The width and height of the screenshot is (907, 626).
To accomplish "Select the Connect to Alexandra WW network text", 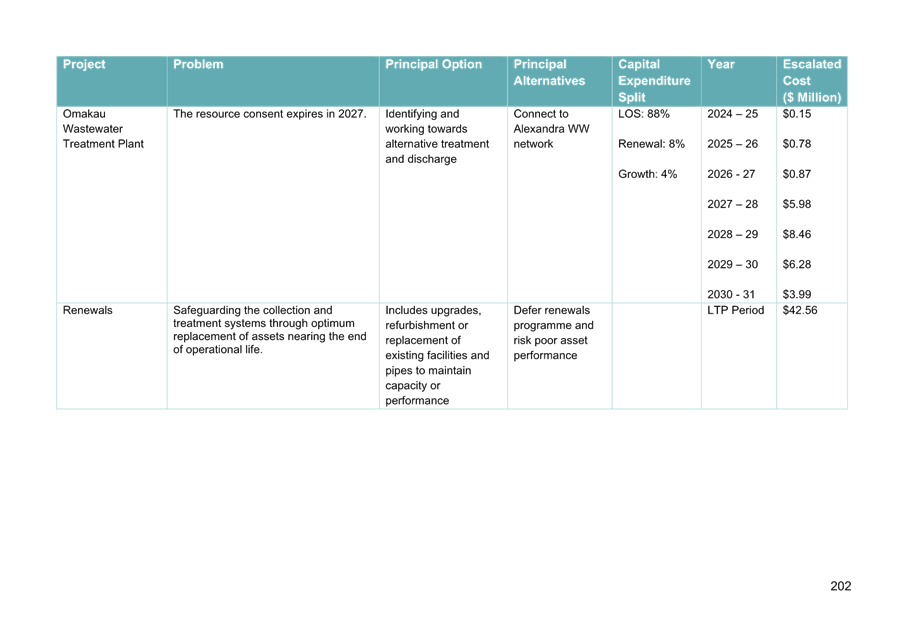I will pyautogui.click(x=551, y=129).
